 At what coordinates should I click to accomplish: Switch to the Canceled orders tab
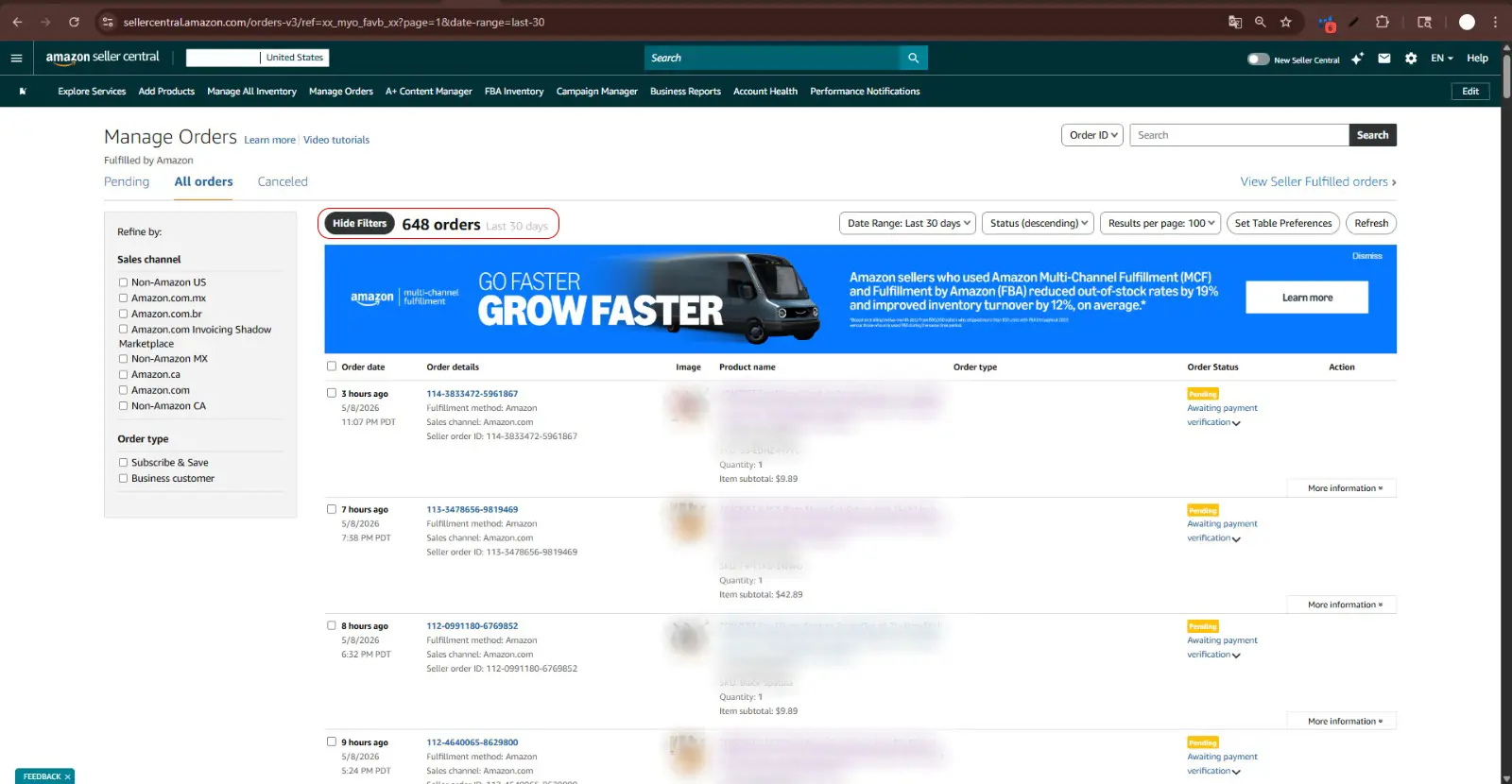tap(283, 181)
